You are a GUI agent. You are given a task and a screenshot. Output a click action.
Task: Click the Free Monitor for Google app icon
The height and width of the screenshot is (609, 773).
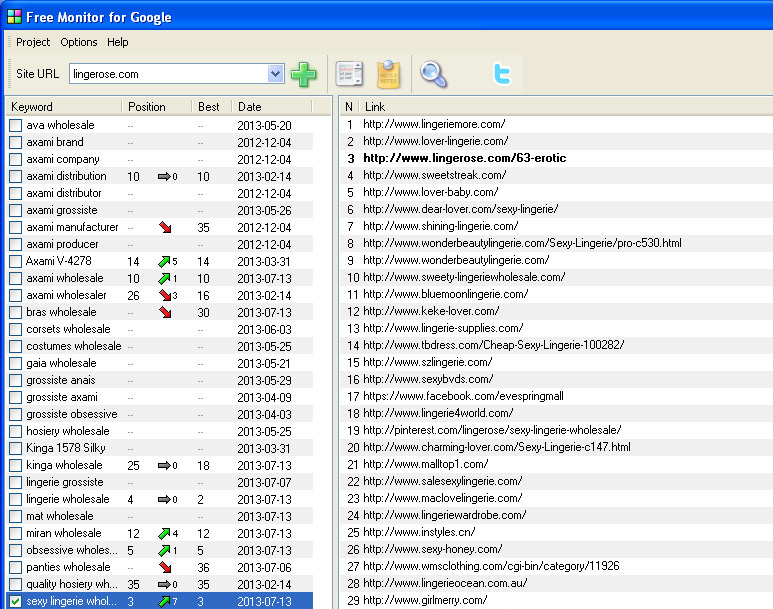point(14,17)
